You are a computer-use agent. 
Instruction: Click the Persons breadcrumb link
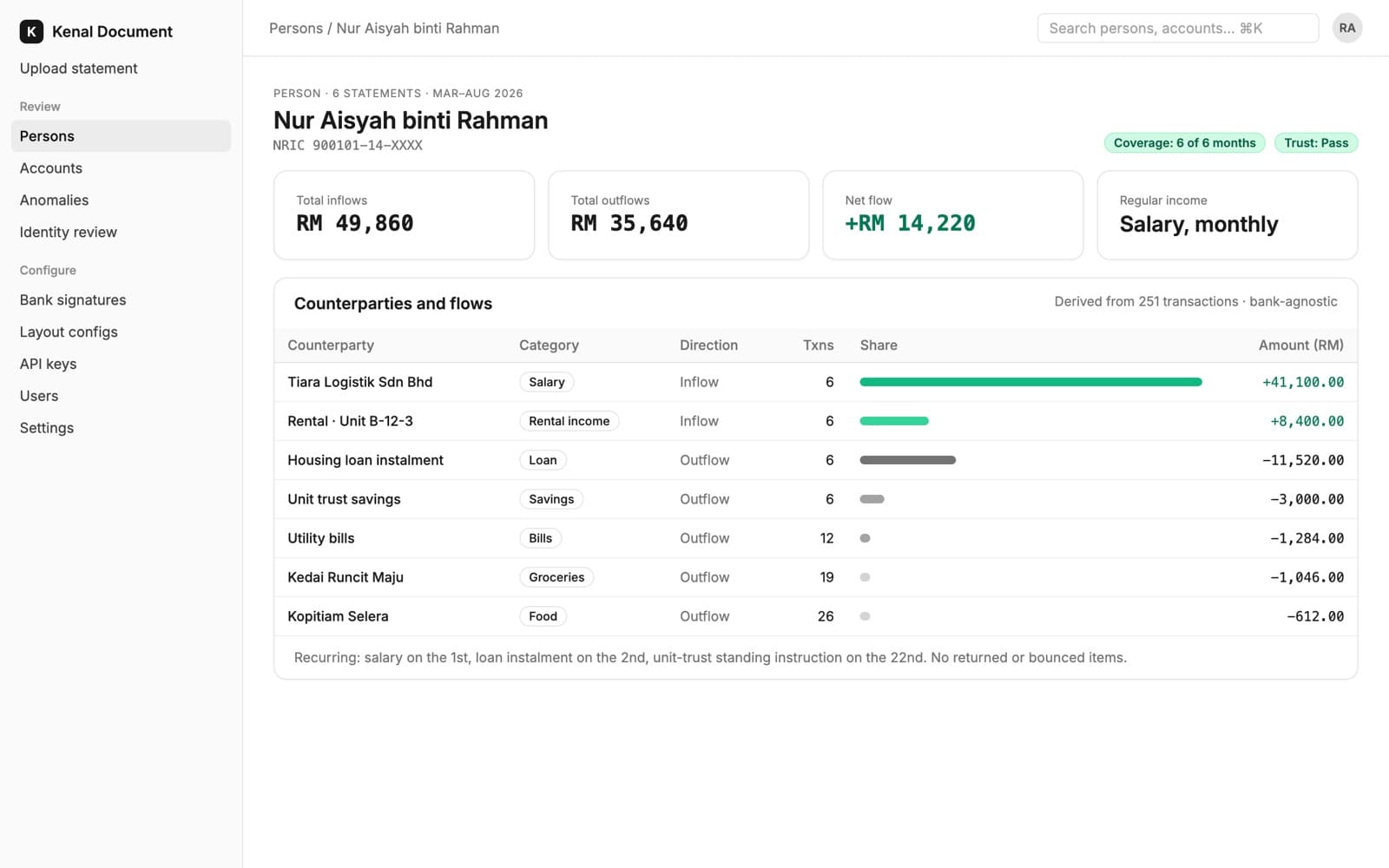(296, 29)
